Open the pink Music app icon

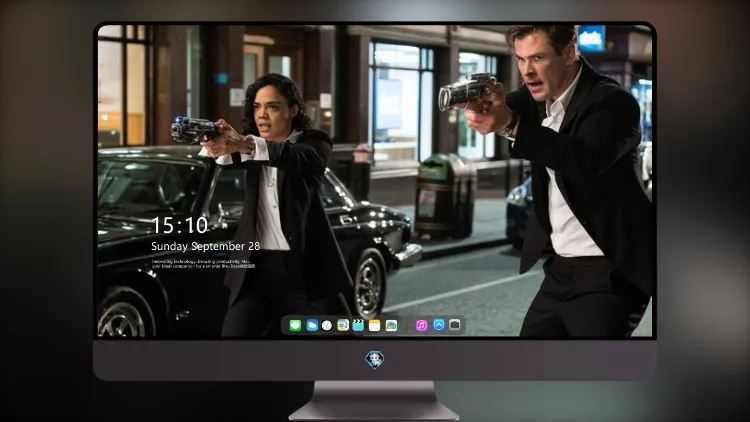point(421,326)
